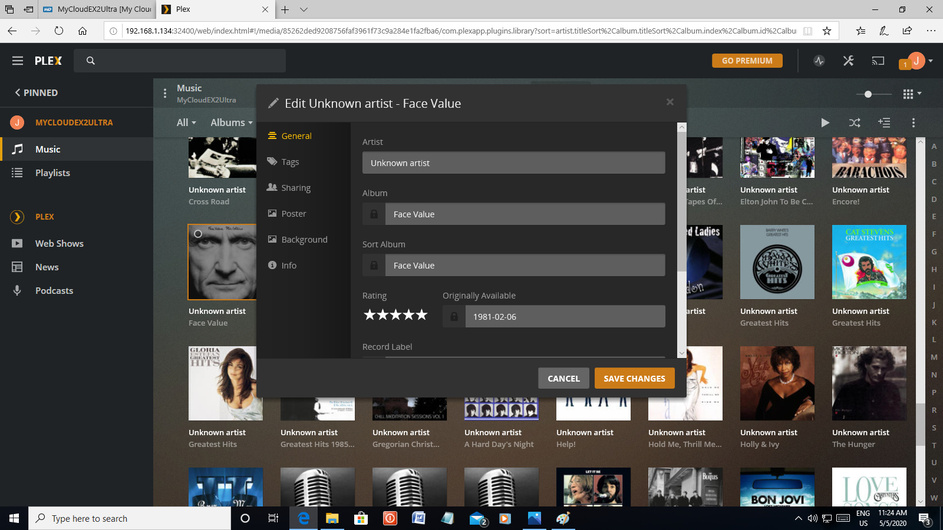
Task: Play all music library items
Action: point(825,123)
